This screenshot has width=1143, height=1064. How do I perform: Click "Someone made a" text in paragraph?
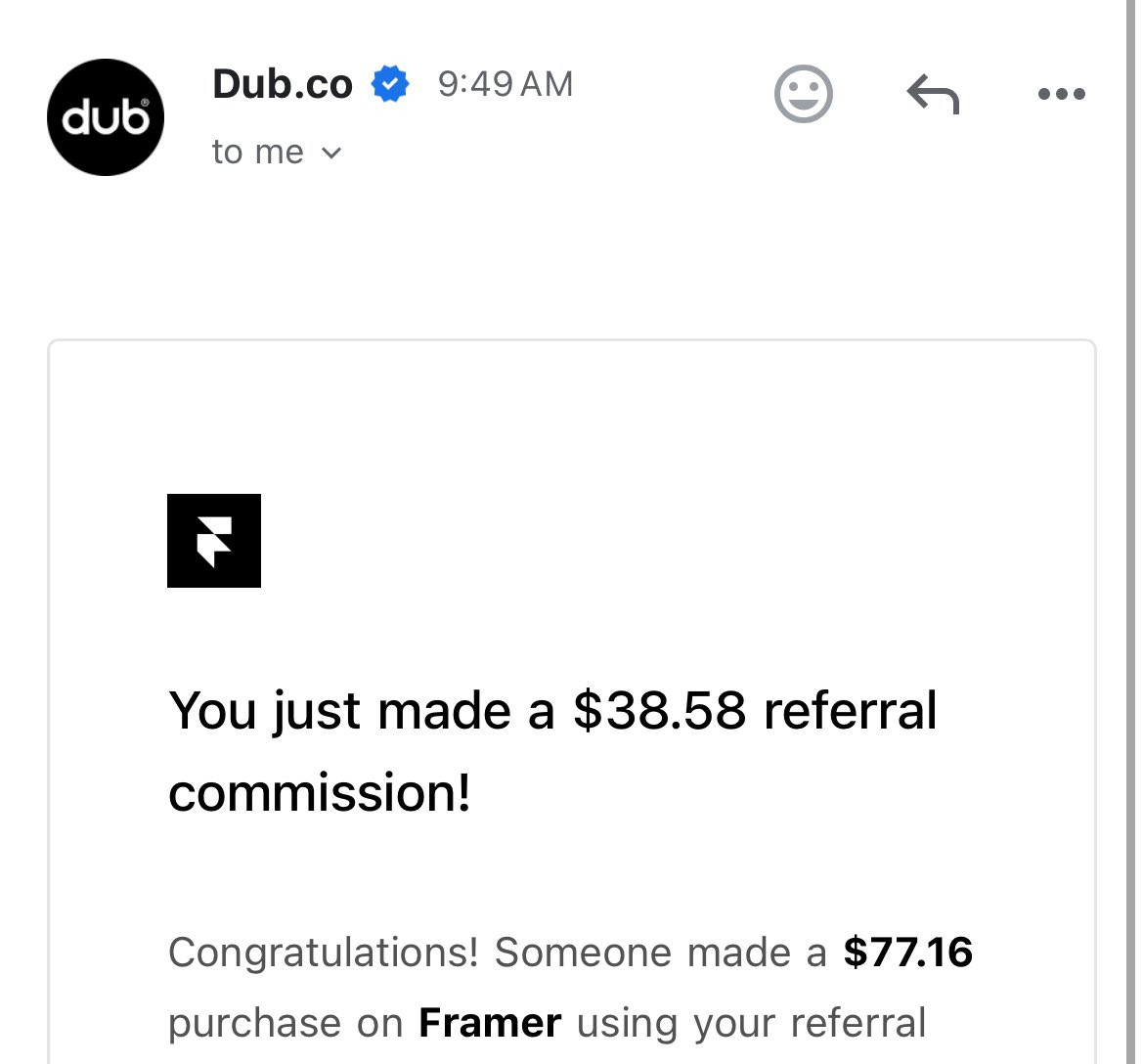click(x=660, y=953)
